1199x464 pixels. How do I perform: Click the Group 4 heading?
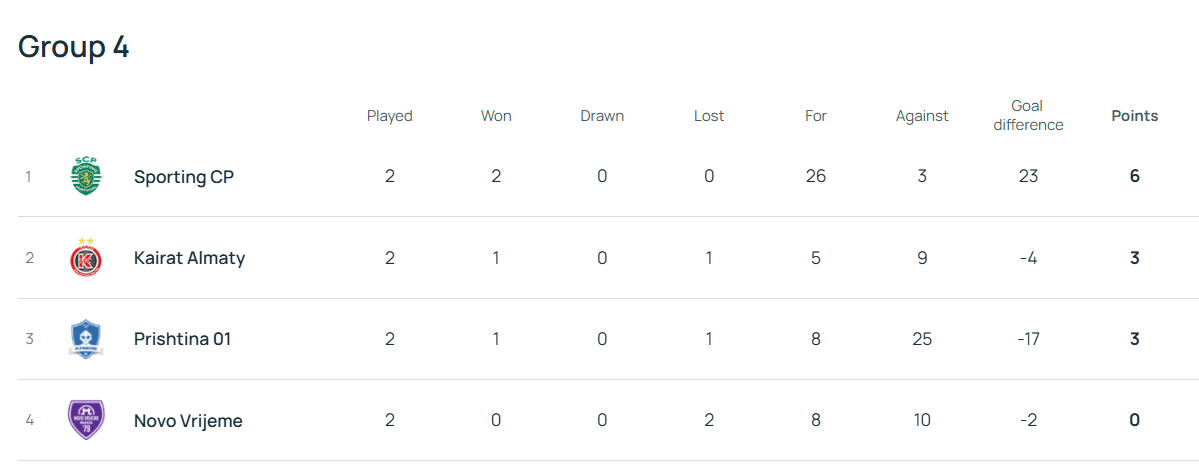[74, 47]
